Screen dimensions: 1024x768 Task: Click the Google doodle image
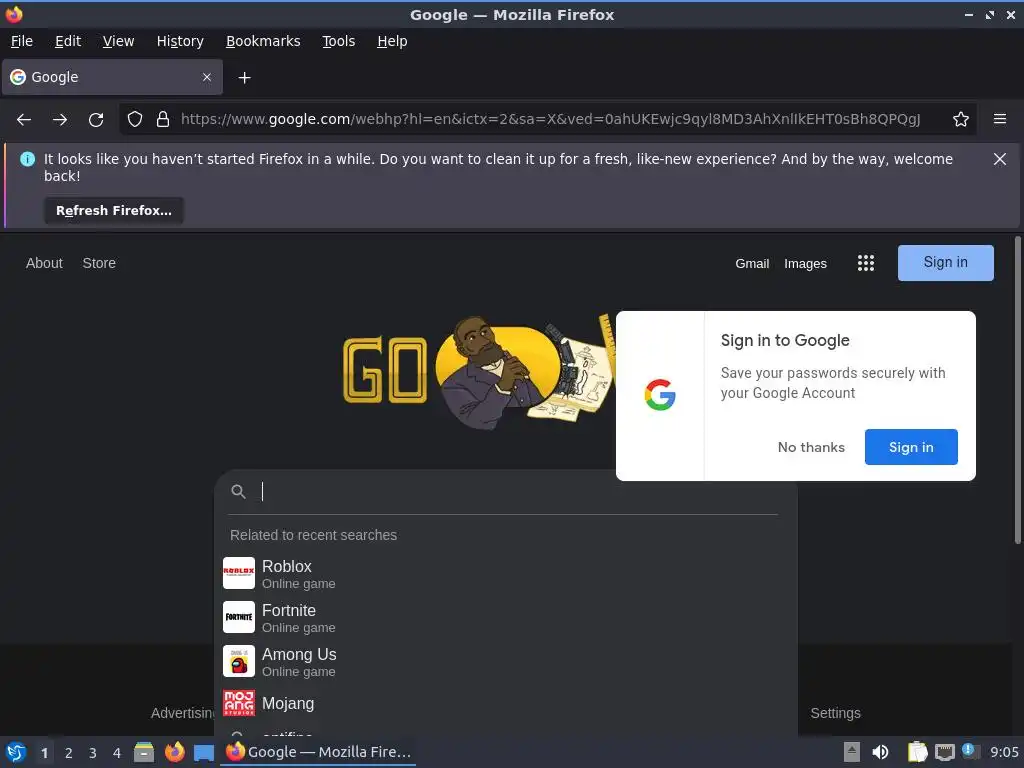[x=480, y=371]
